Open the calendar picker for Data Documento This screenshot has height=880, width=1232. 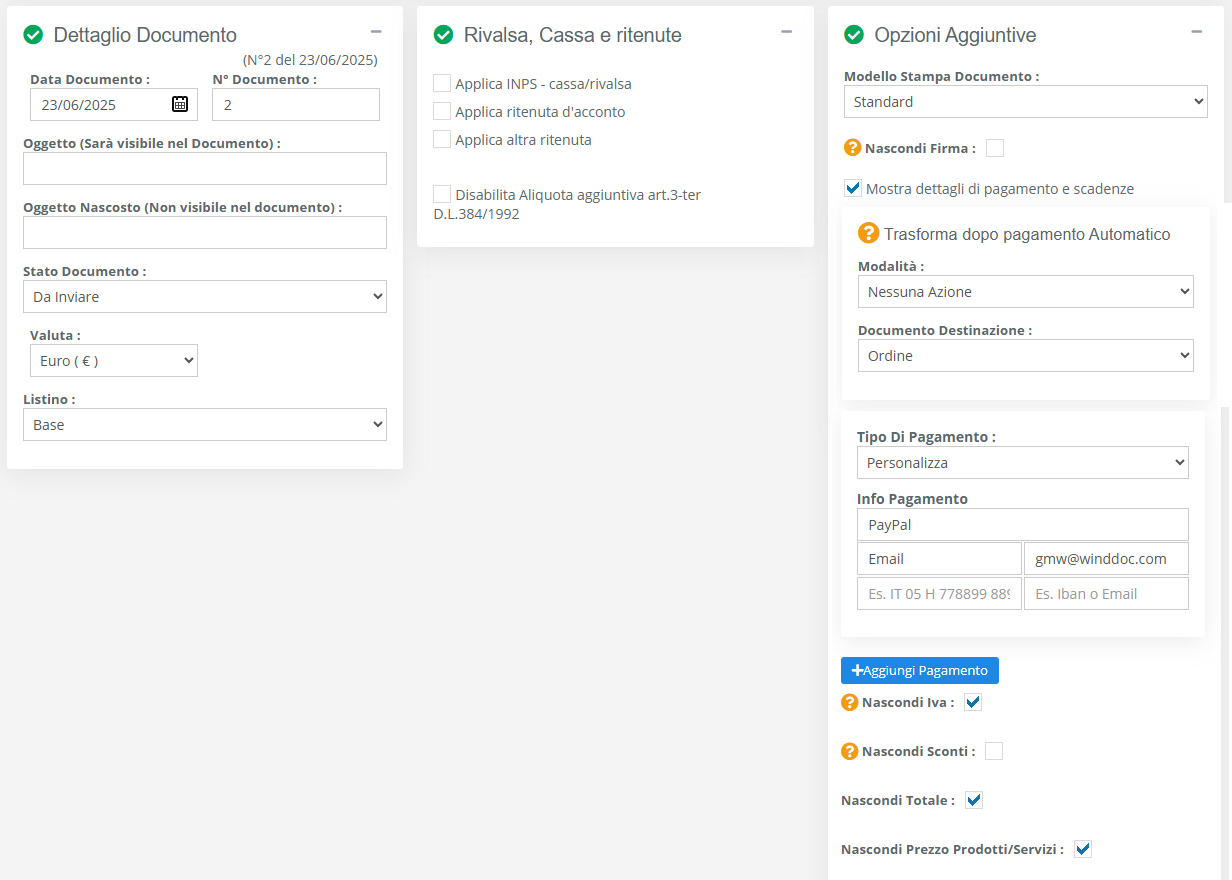click(x=180, y=104)
